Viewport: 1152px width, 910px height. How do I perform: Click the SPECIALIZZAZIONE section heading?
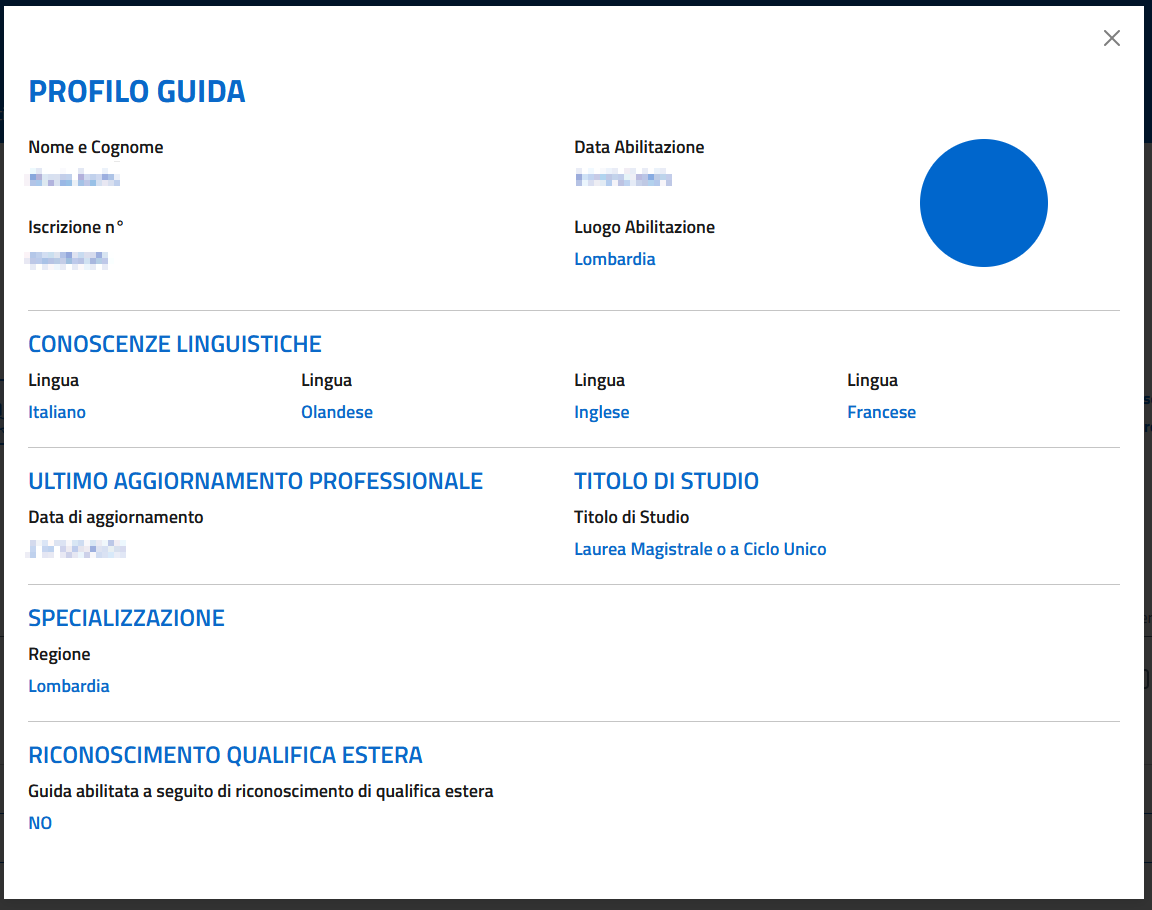click(126, 618)
